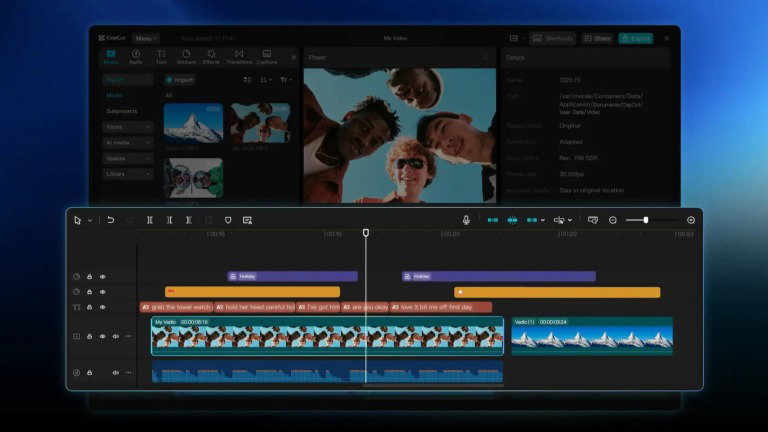Click the timeline horizontal scrollbar
The height and width of the screenshot is (432, 768).
[x=433, y=386]
